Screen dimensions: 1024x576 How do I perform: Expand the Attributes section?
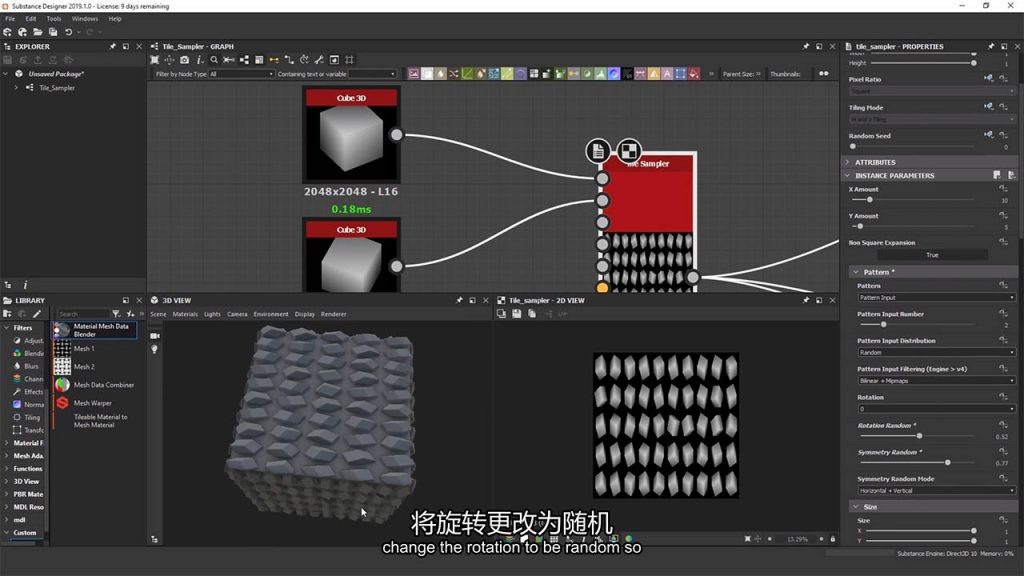point(875,162)
